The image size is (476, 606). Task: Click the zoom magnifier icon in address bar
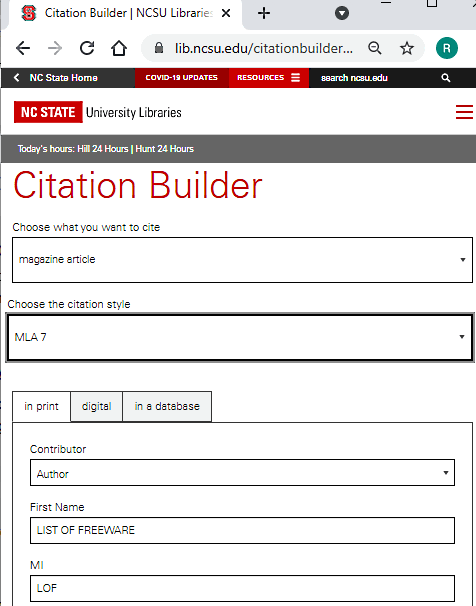click(x=375, y=48)
